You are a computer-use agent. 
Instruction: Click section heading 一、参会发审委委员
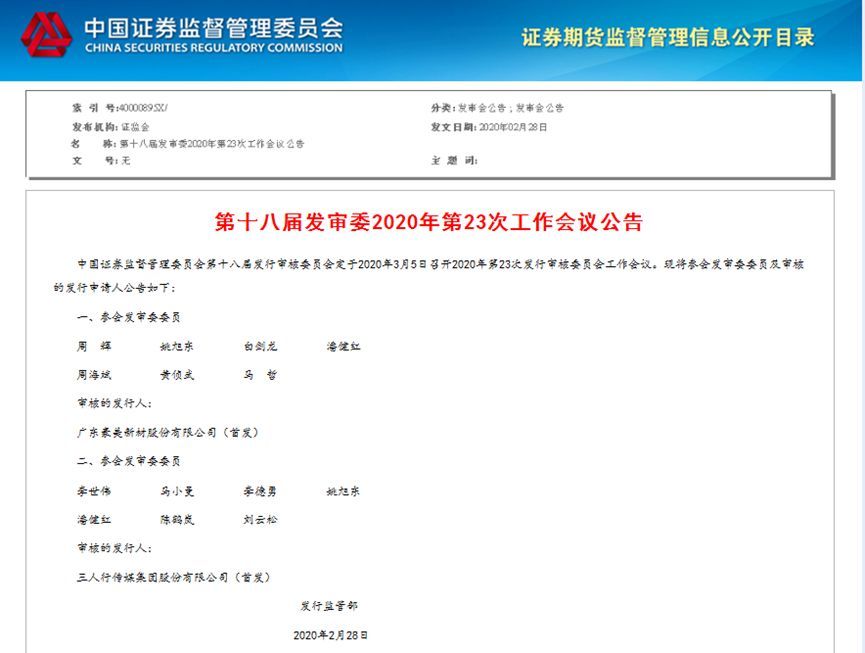[x=129, y=317]
